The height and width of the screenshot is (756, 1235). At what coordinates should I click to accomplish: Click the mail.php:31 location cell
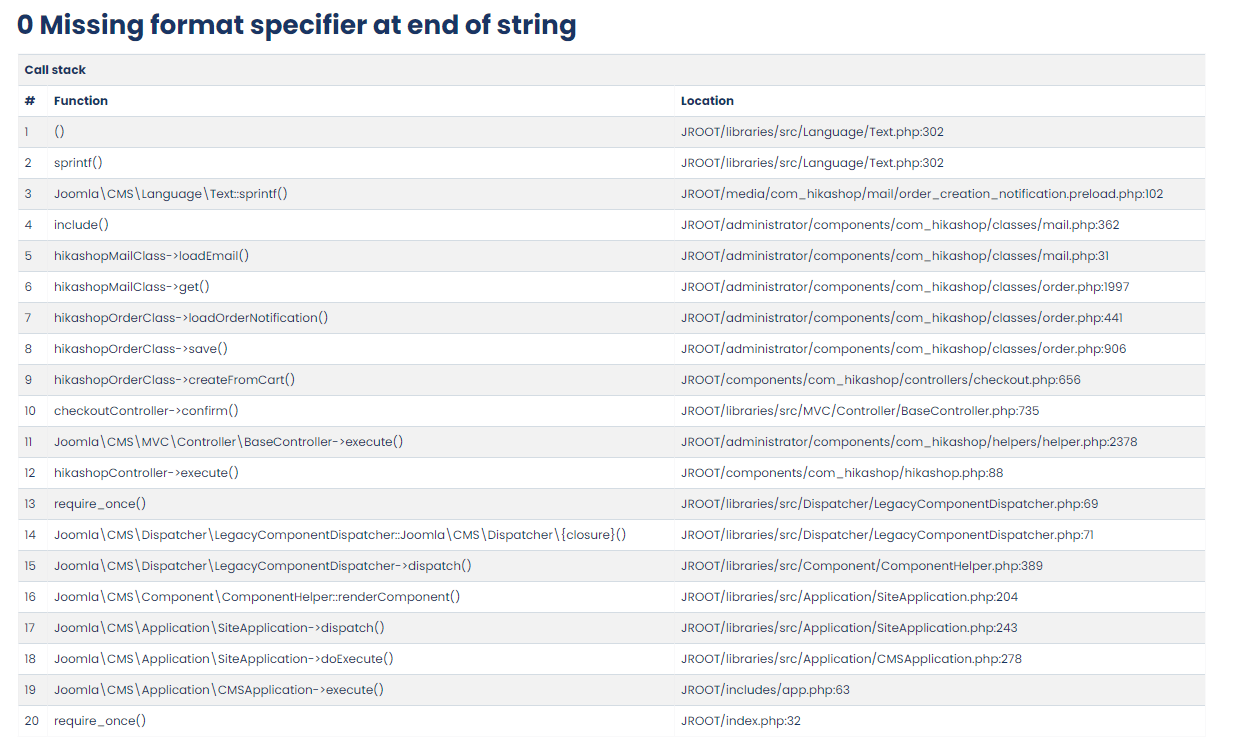(x=894, y=256)
